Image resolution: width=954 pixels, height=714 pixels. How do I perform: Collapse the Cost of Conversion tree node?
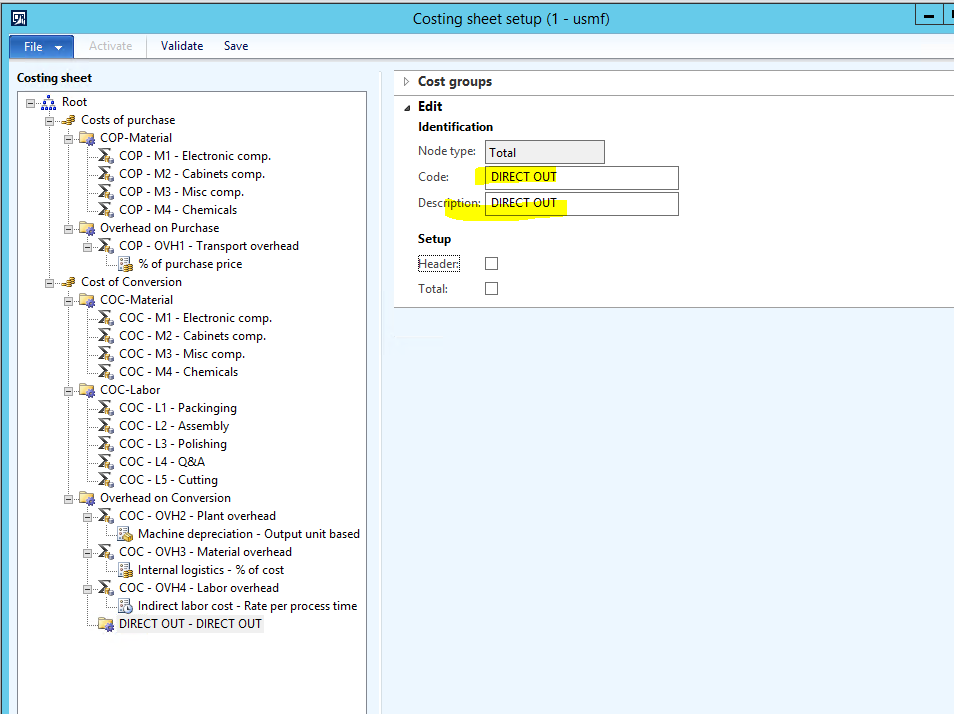click(49, 282)
